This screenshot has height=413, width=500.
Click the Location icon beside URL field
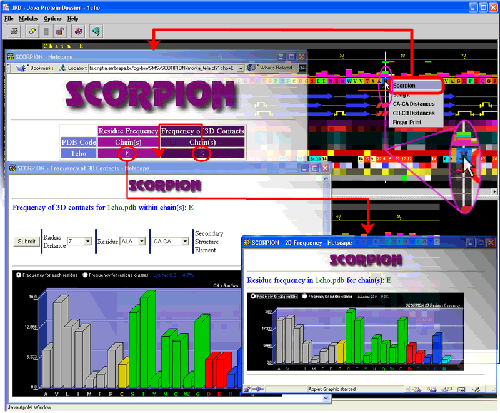pyautogui.click(x=63, y=68)
